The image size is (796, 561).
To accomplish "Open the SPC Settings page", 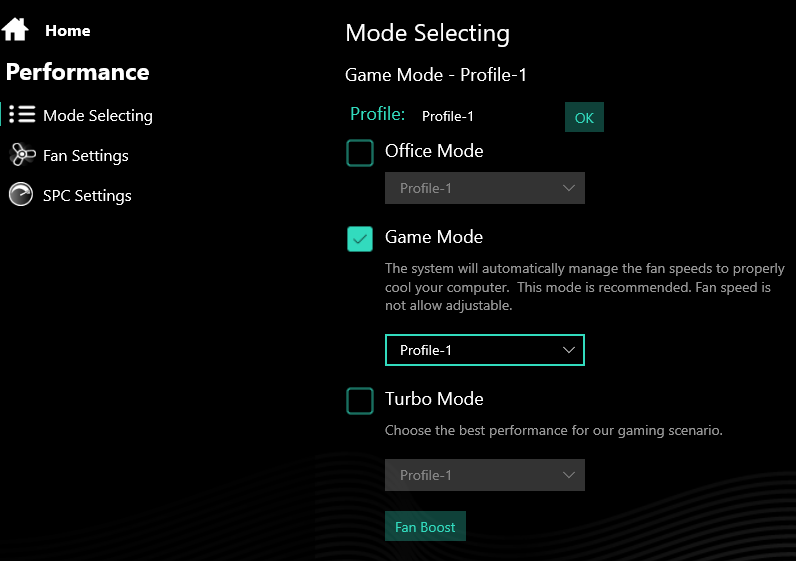I will tap(87, 196).
